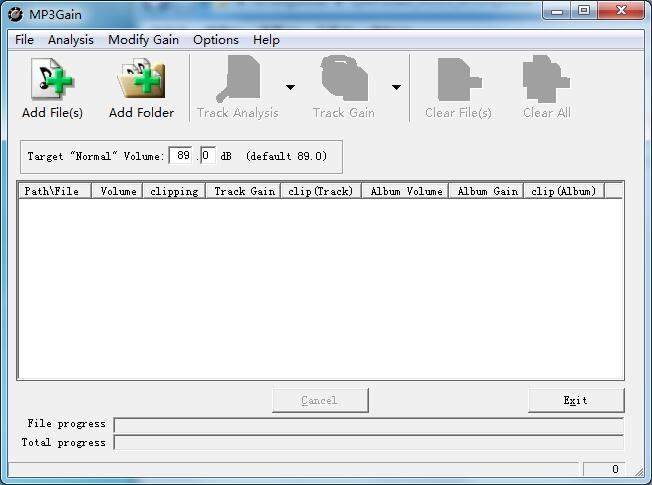The height and width of the screenshot is (485, 652).
Task: Click the "(default 89.0)" label text
Action: tap(286, 156)
